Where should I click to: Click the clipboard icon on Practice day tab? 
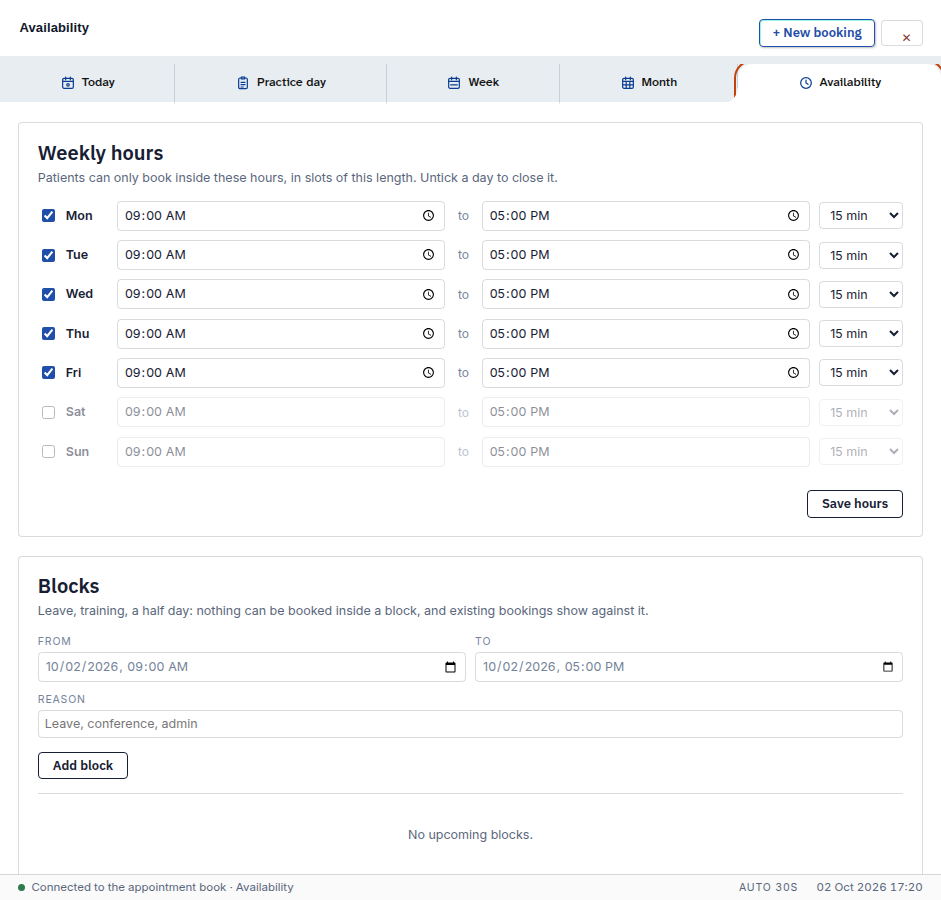click(x=242, y=83)
